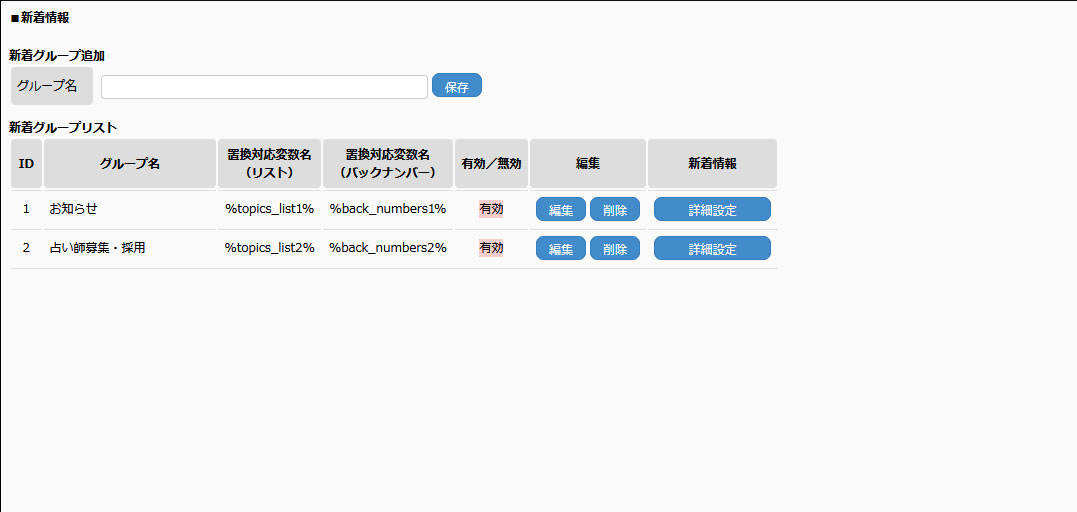Click the %topics_list2% variable cell
Screen dimensions: 1077x512
[x=269, y=248]
